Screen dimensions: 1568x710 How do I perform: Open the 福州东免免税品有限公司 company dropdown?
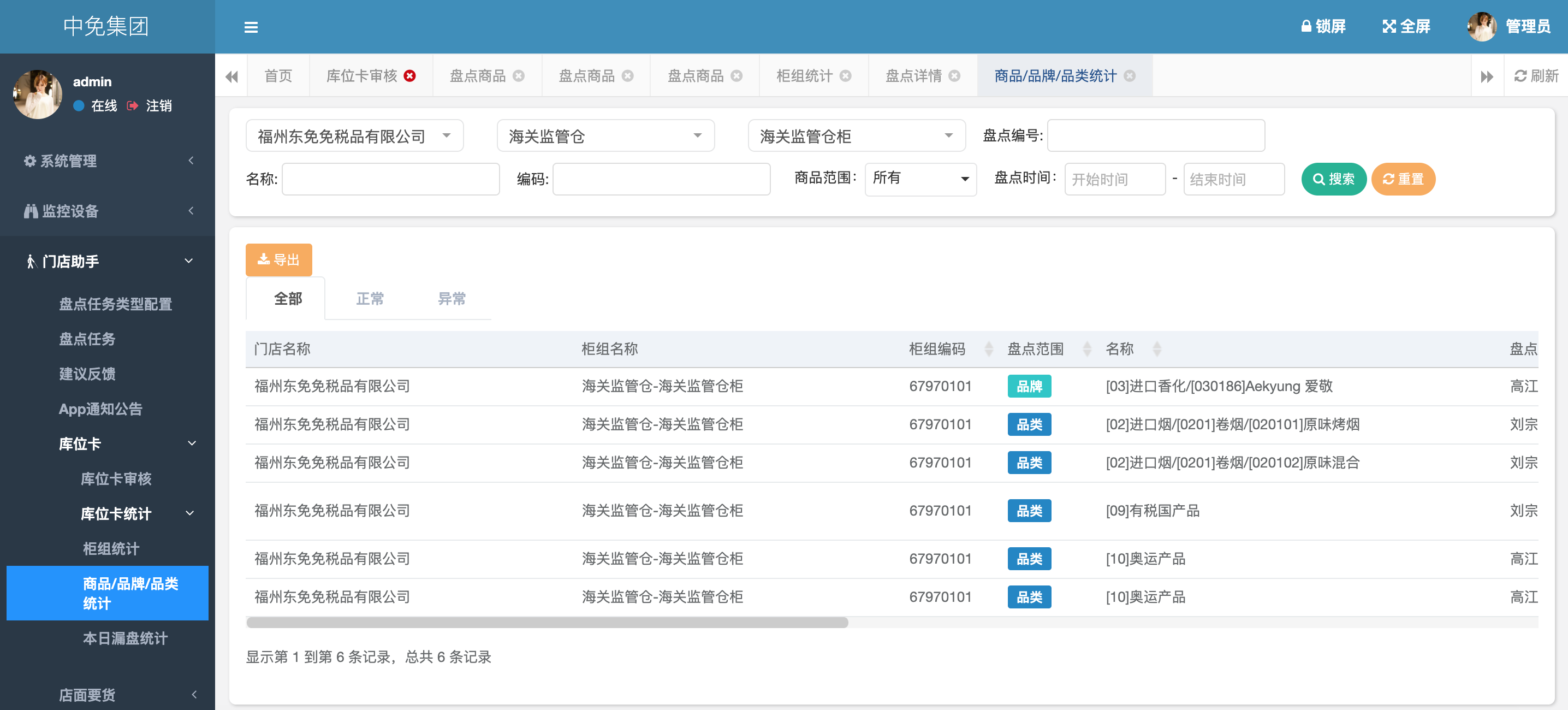pos(354,136)
